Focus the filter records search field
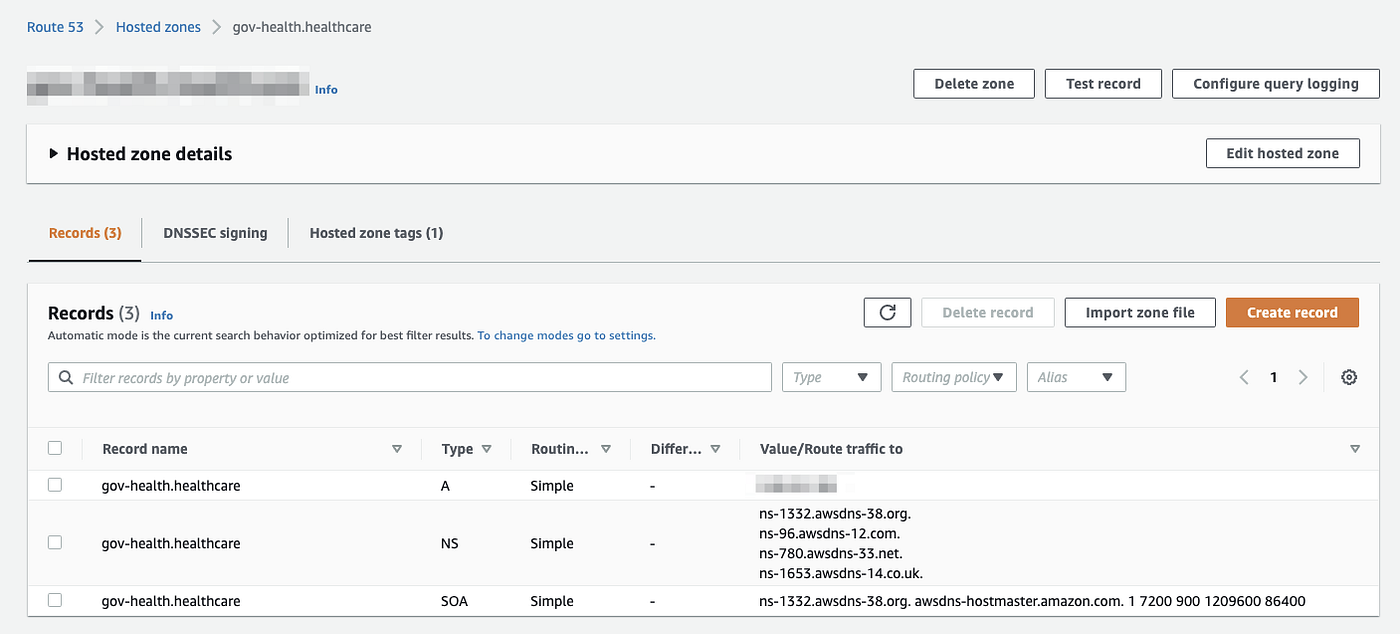The height and width of the screenshot is (634, 1400). (410, 377)
